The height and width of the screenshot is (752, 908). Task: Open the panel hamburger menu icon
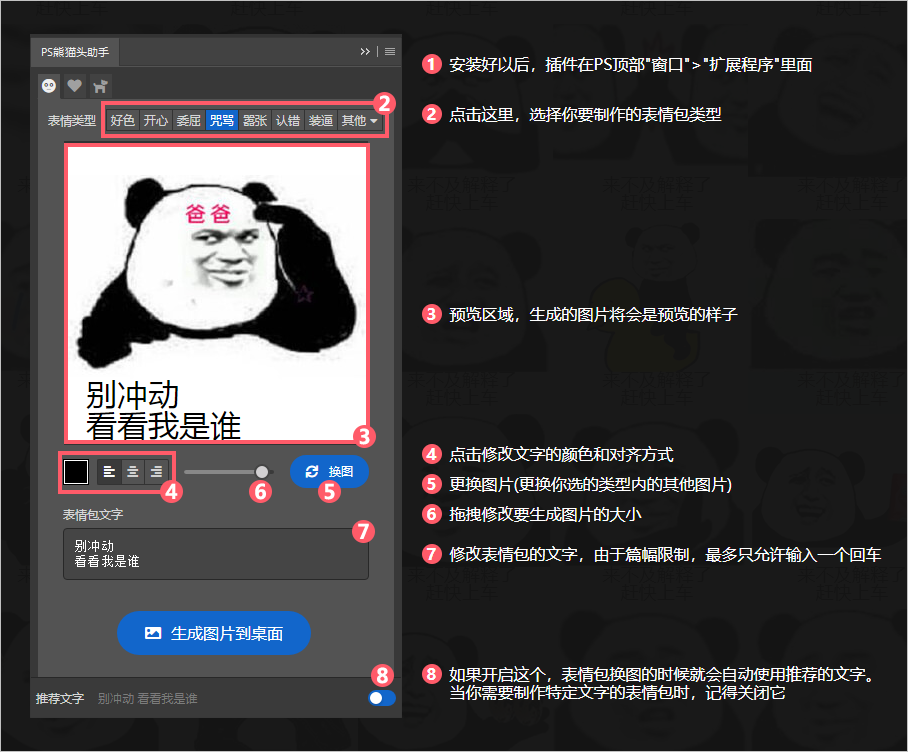(x=390, y=52)
